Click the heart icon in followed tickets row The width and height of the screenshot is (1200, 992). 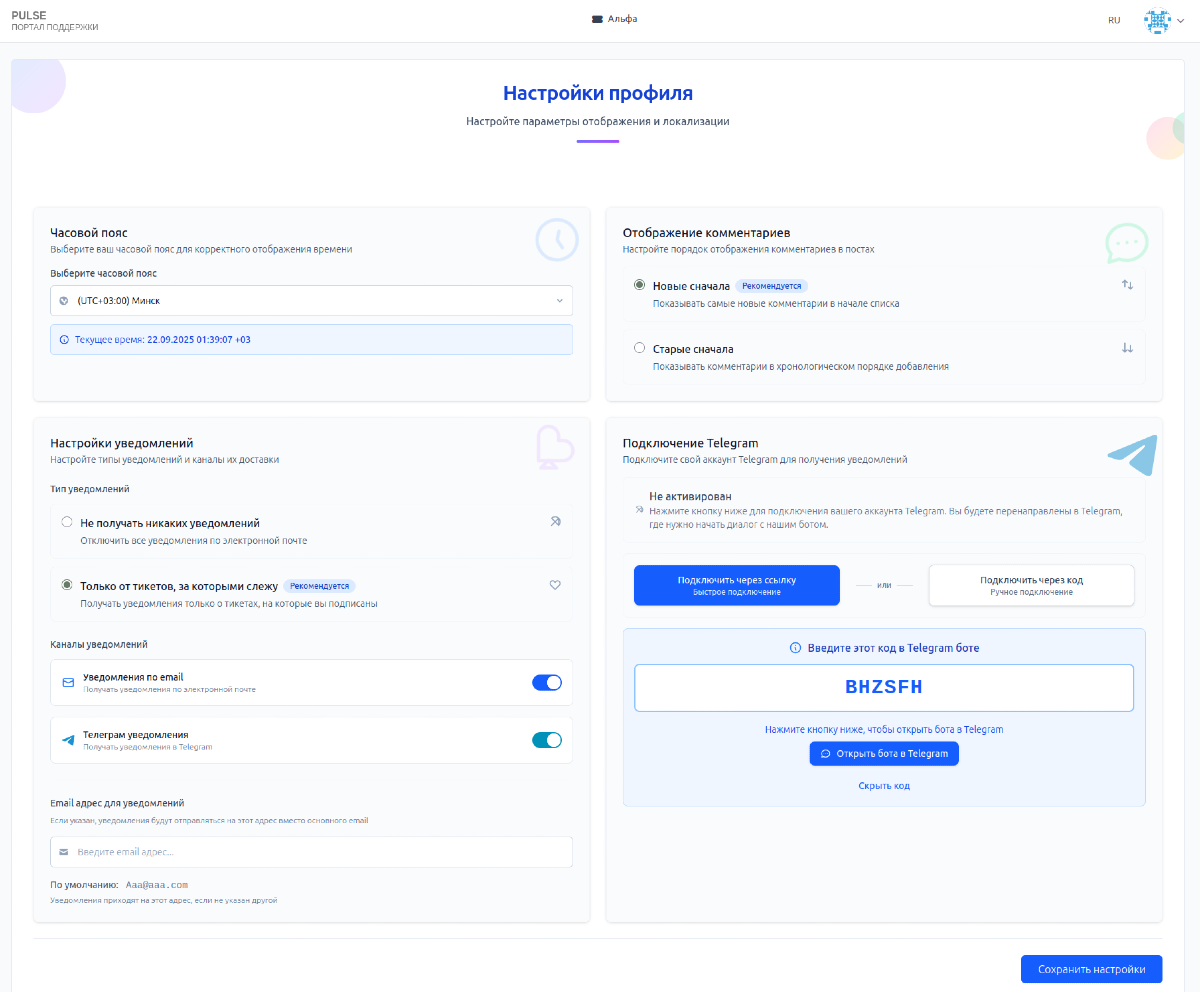click(555, 585)
